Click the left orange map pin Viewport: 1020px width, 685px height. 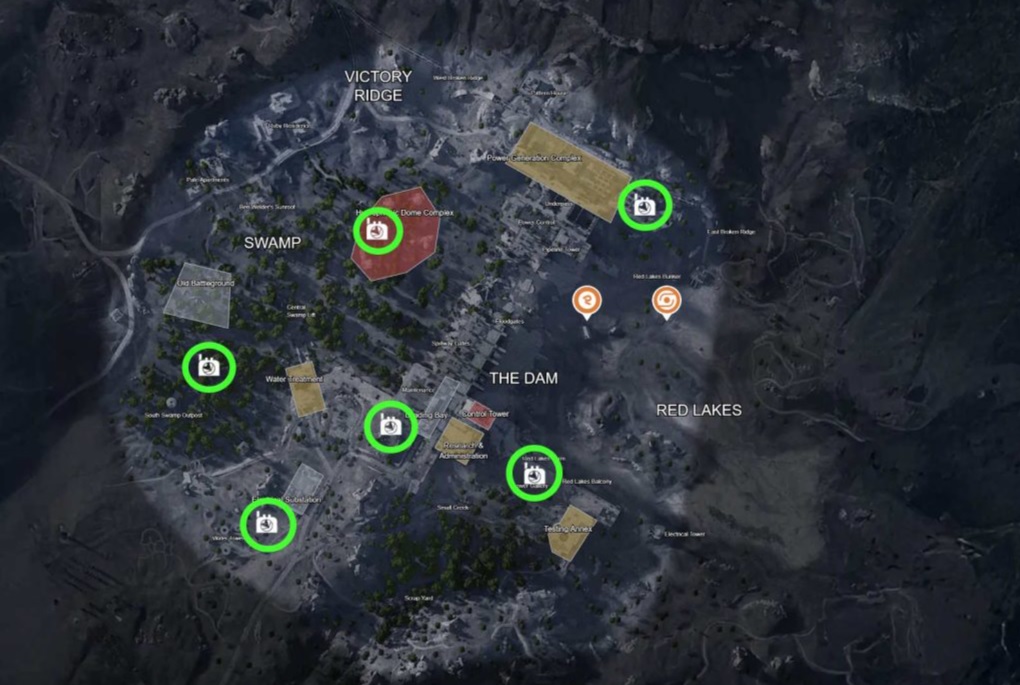pos(587,302)
